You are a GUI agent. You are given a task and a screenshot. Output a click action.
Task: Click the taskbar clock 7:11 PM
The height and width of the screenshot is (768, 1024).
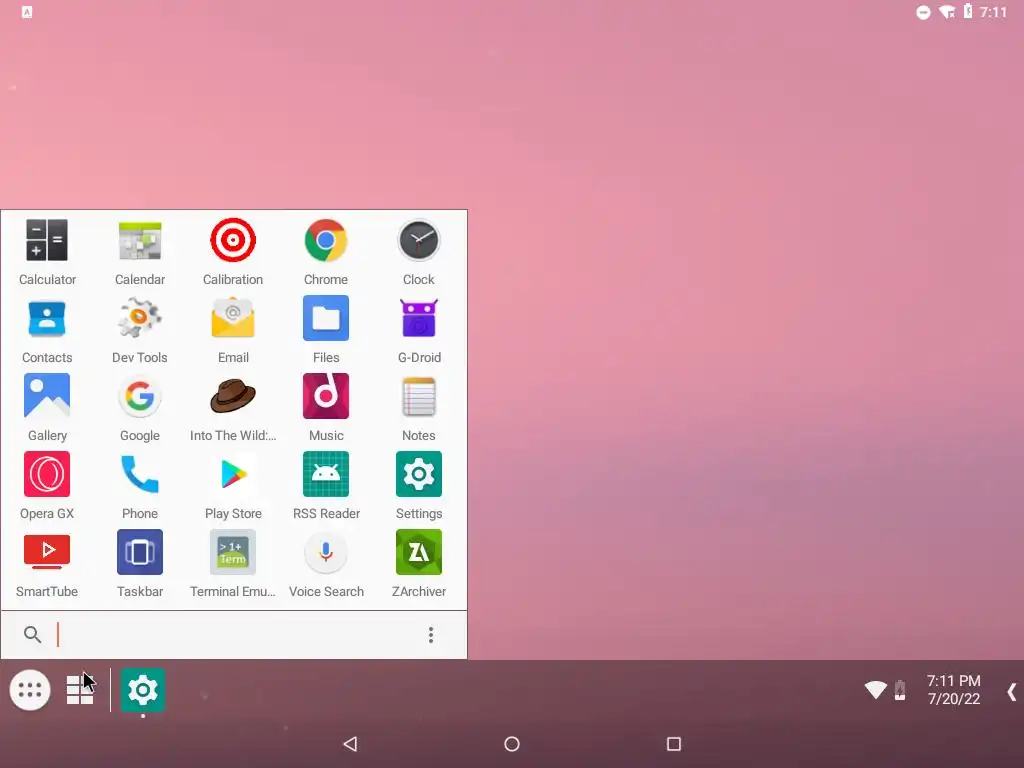[953, 681]
